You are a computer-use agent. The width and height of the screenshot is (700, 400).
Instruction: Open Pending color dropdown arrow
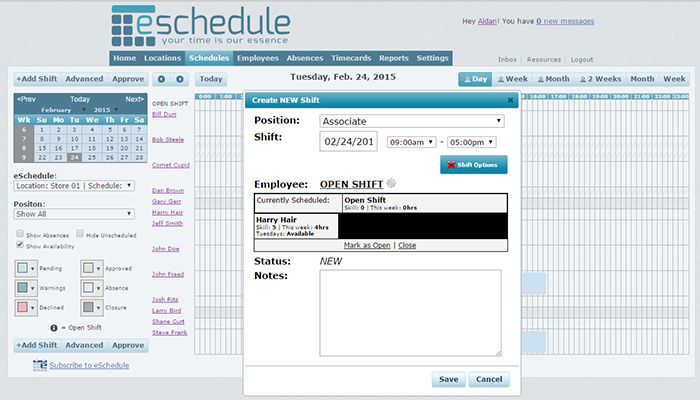pos(33,269)
